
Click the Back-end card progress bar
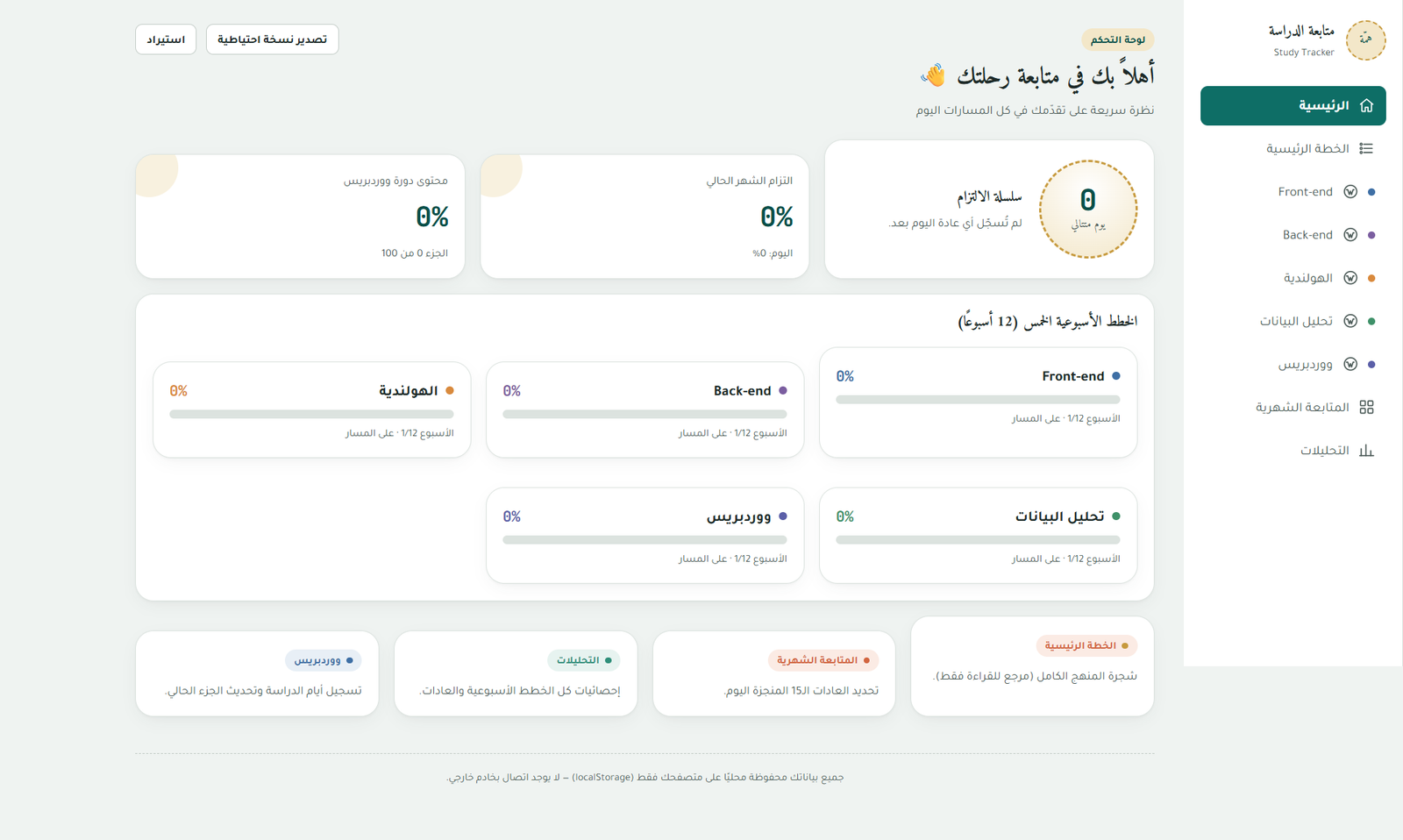click(x=645, y=414)
